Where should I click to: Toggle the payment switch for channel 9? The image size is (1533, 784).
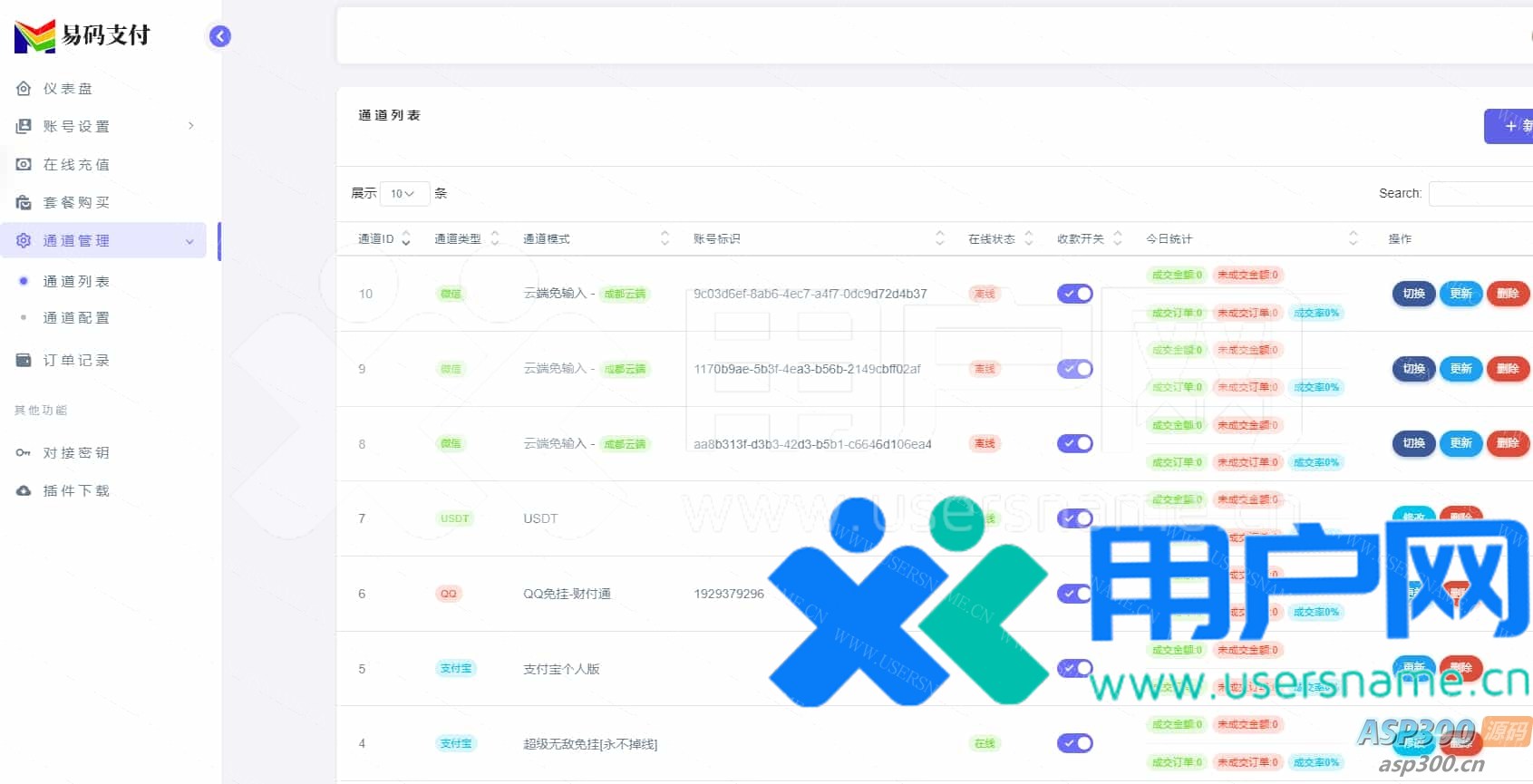coord(1074,369)
